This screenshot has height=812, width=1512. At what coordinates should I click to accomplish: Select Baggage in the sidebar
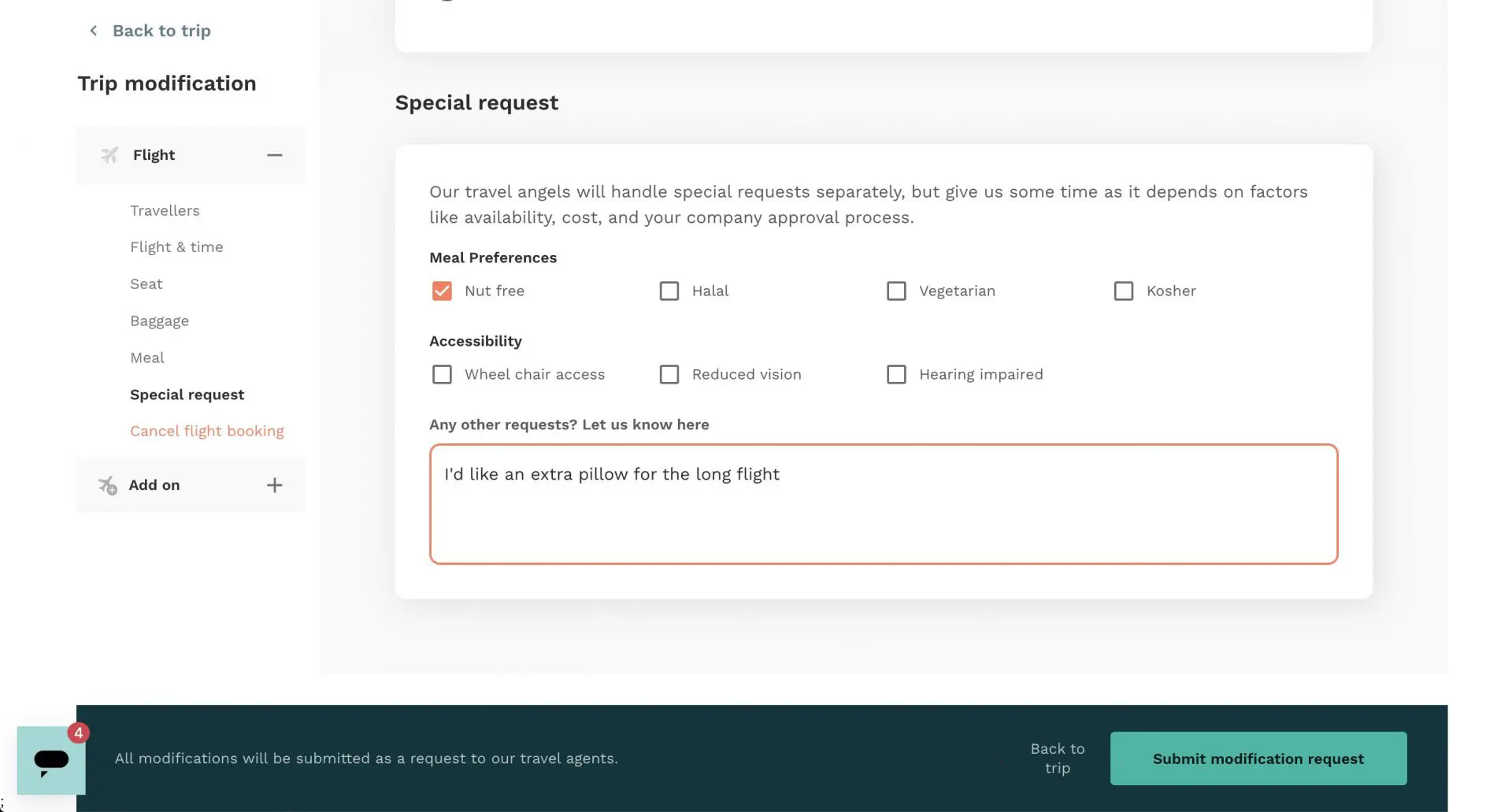[x=159, y=321]
